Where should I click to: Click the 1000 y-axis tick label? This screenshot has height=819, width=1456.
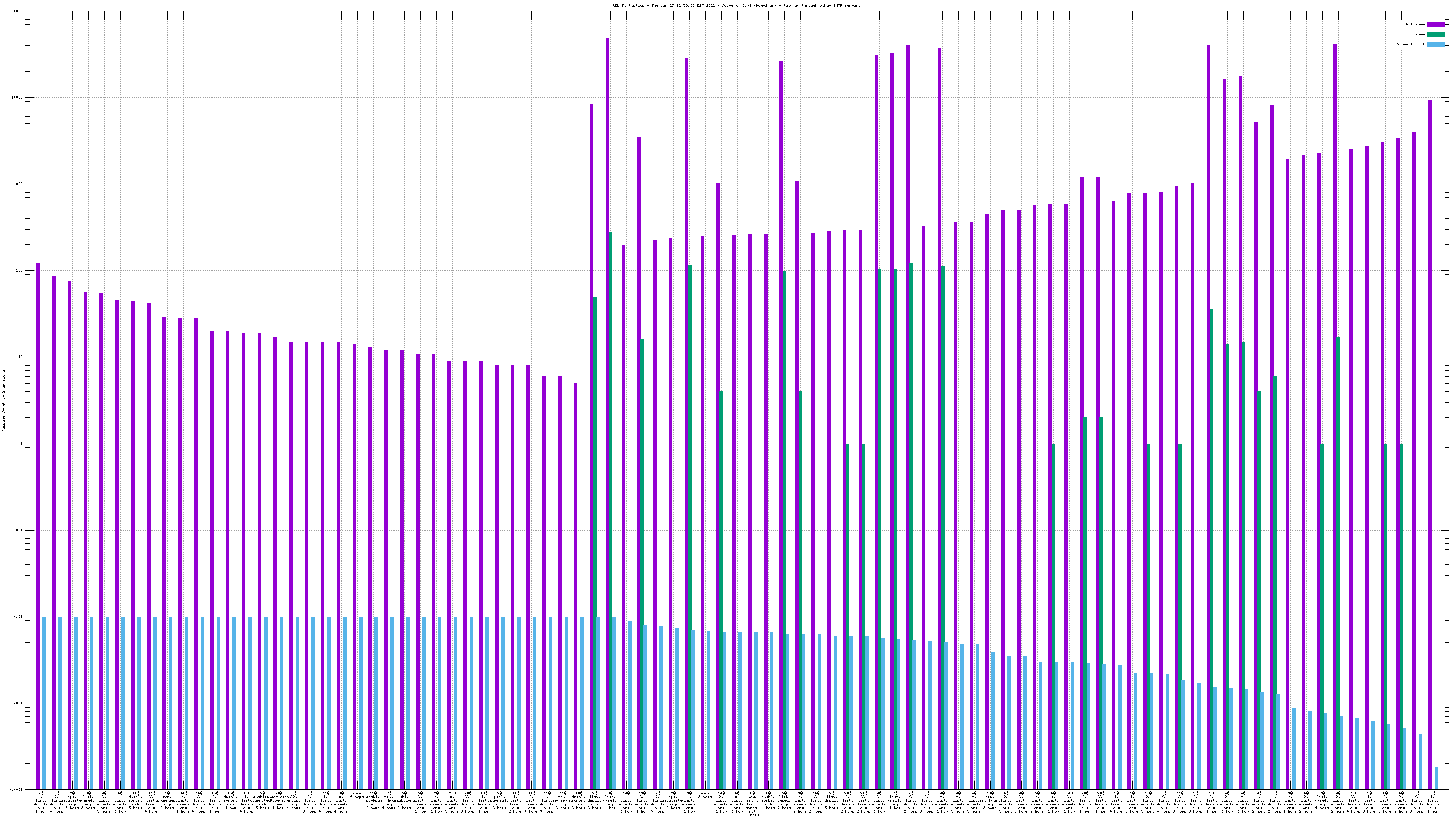point(19,184)
